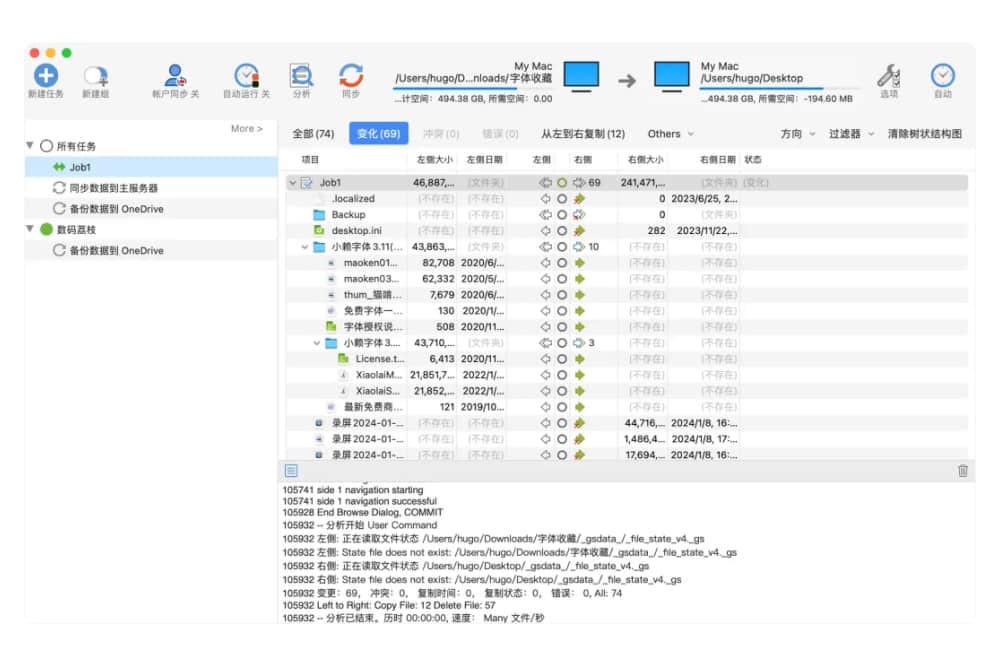Screen dimensions: 1000x666
Task: Select 备份数据到 OneDrive under 数码荔枝
Action: pyautogui.click(x=116, y=251)
